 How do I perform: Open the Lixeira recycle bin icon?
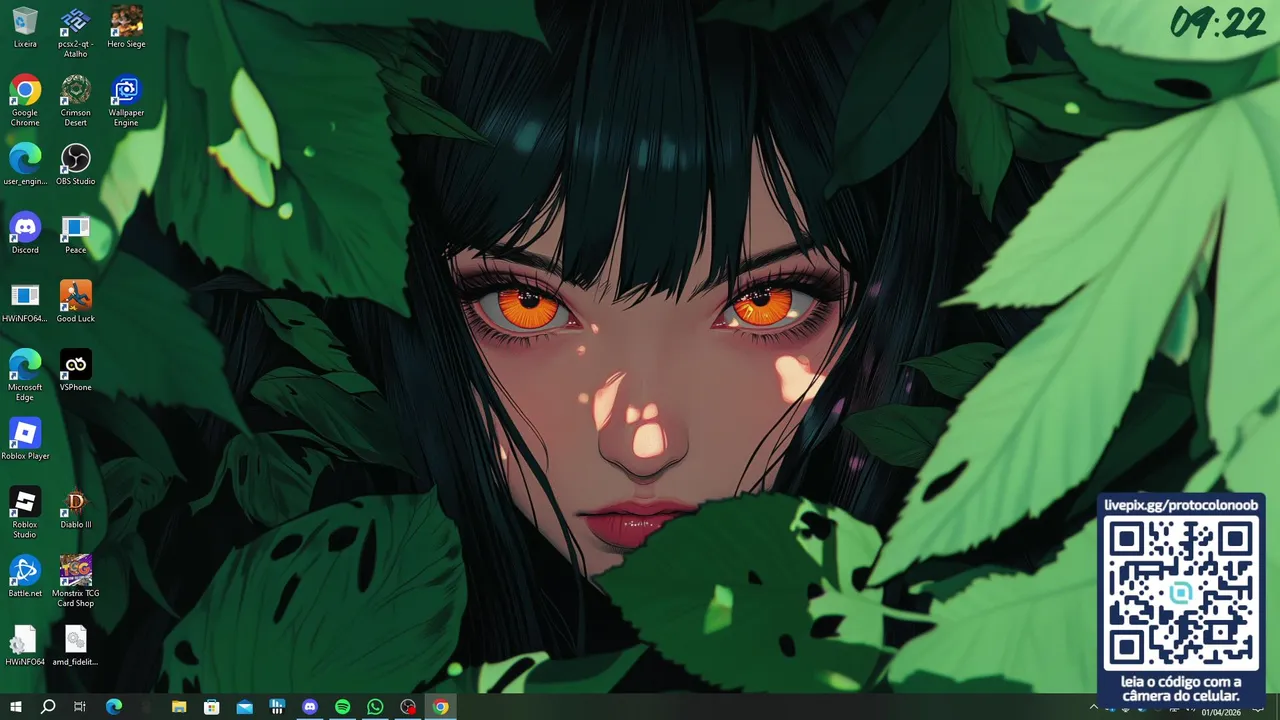[25, 28]
